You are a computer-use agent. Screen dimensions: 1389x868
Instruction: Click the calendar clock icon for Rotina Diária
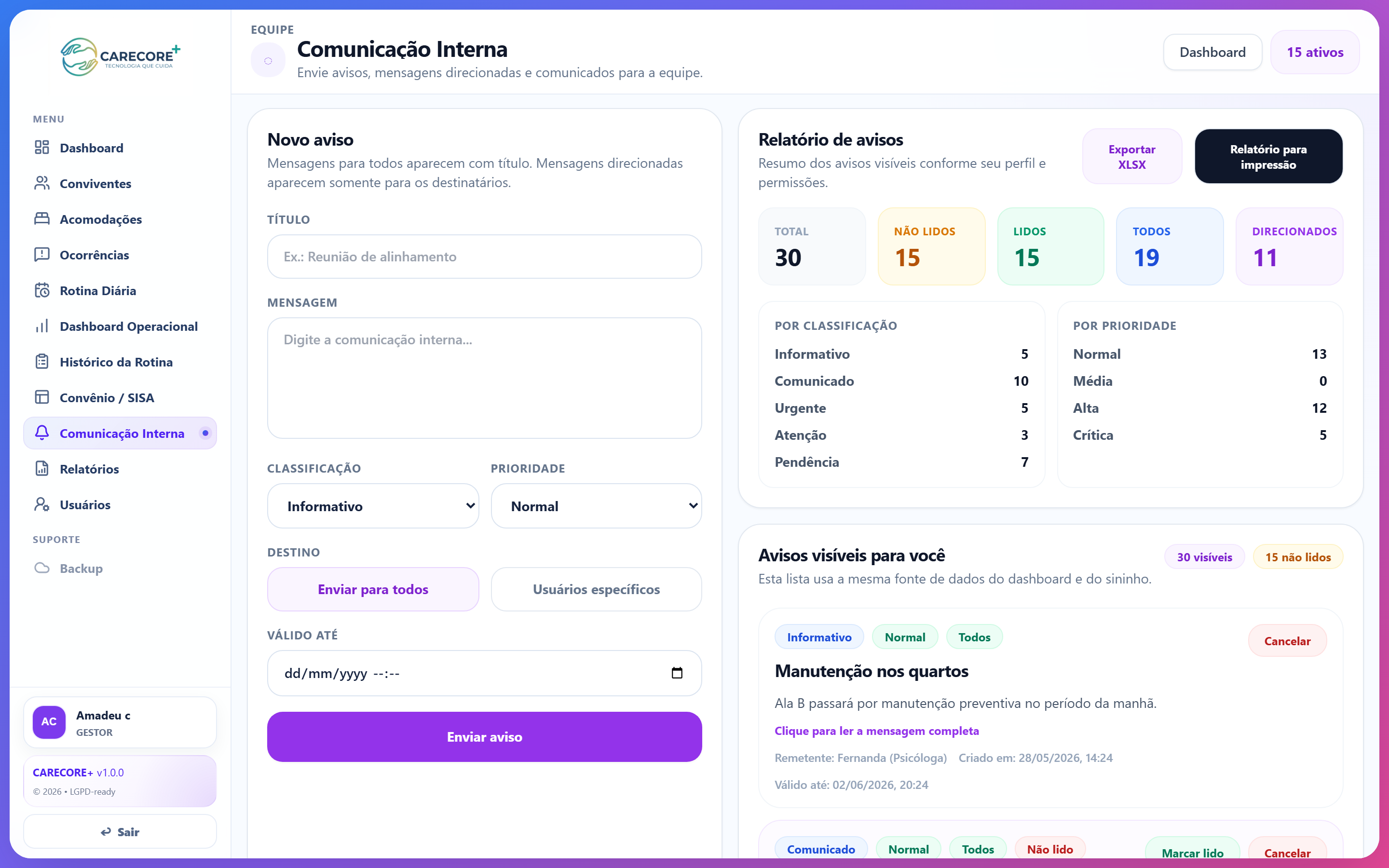pos(42,290)
